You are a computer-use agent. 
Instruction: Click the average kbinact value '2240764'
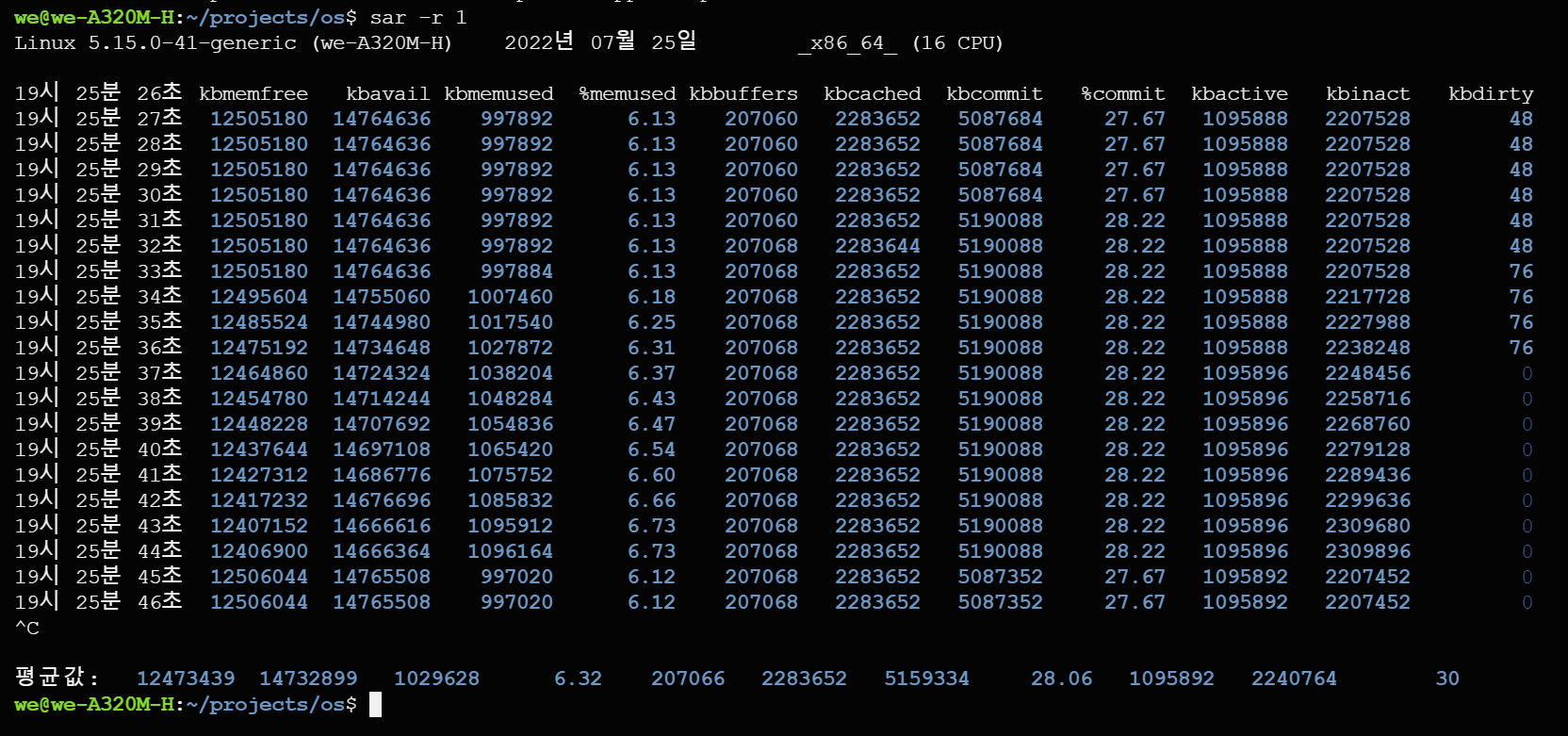[1295, 679]
